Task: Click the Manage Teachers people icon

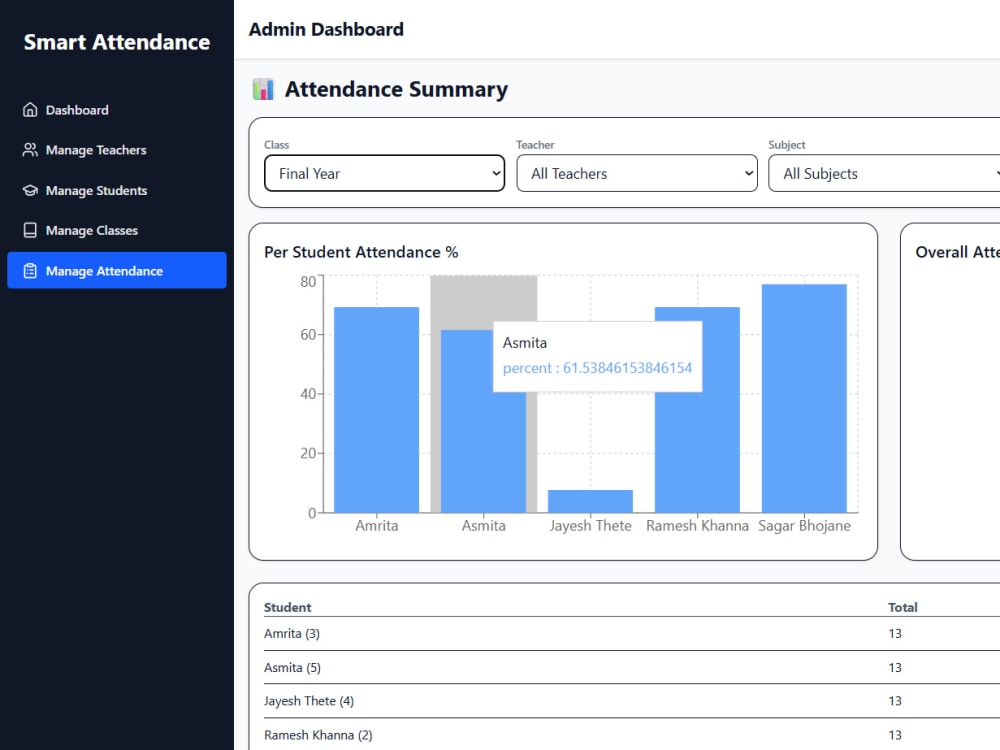Action: [x=30, y=150]
